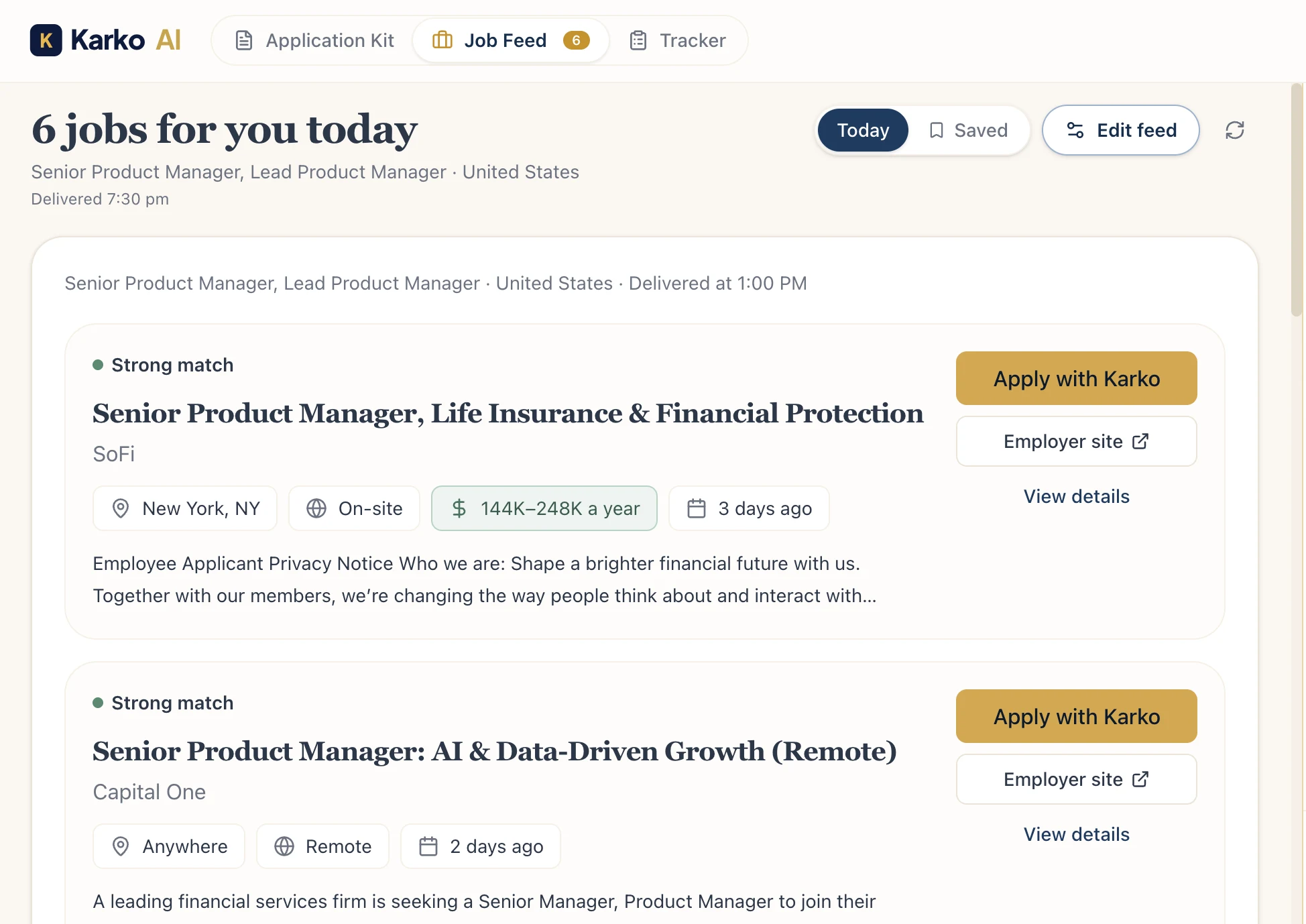Open Employer site for Capital One role

[1076, 779]
